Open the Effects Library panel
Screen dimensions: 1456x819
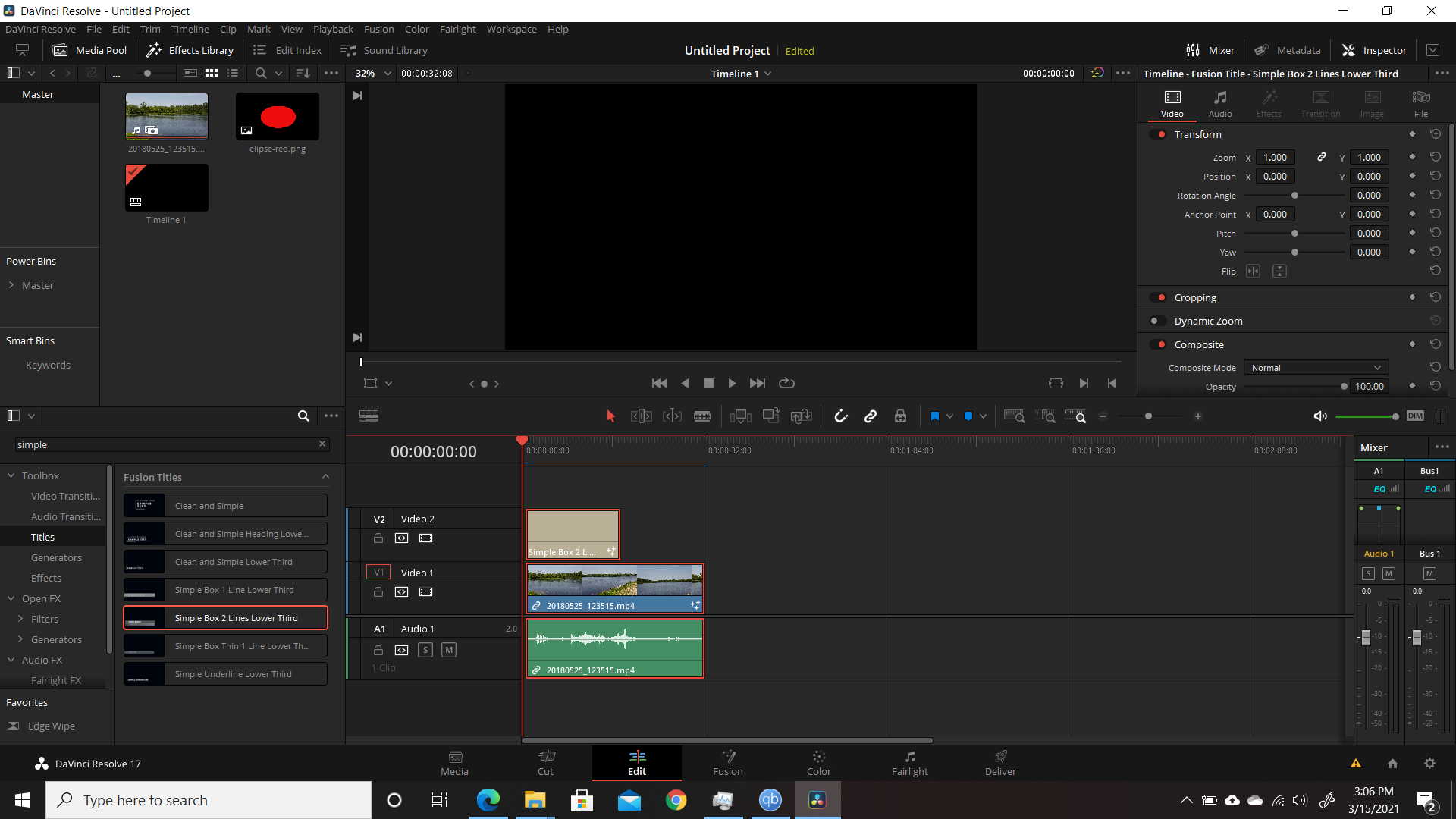(190, 50)
